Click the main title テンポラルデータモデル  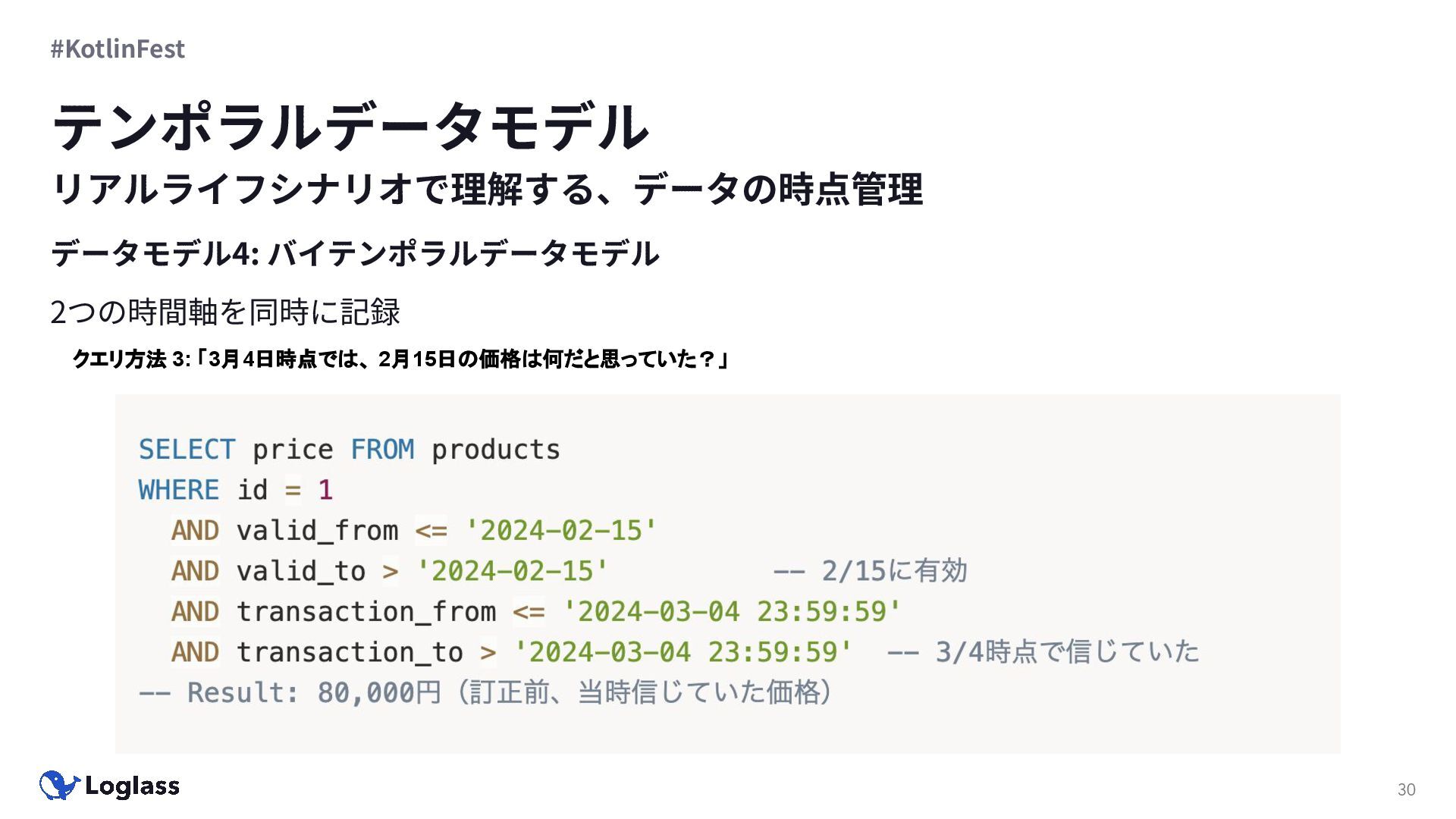[x=350, y=126]
